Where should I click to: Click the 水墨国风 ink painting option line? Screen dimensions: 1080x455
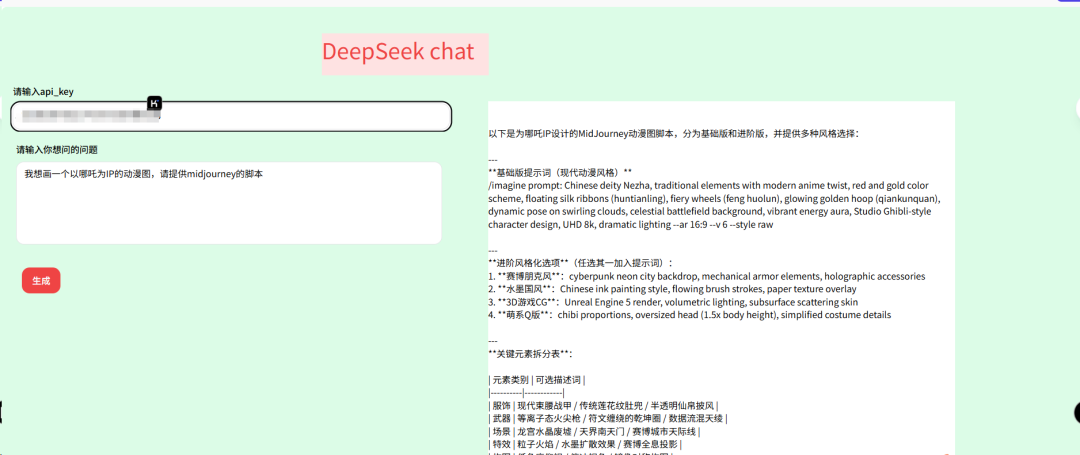tap(672, 289)
